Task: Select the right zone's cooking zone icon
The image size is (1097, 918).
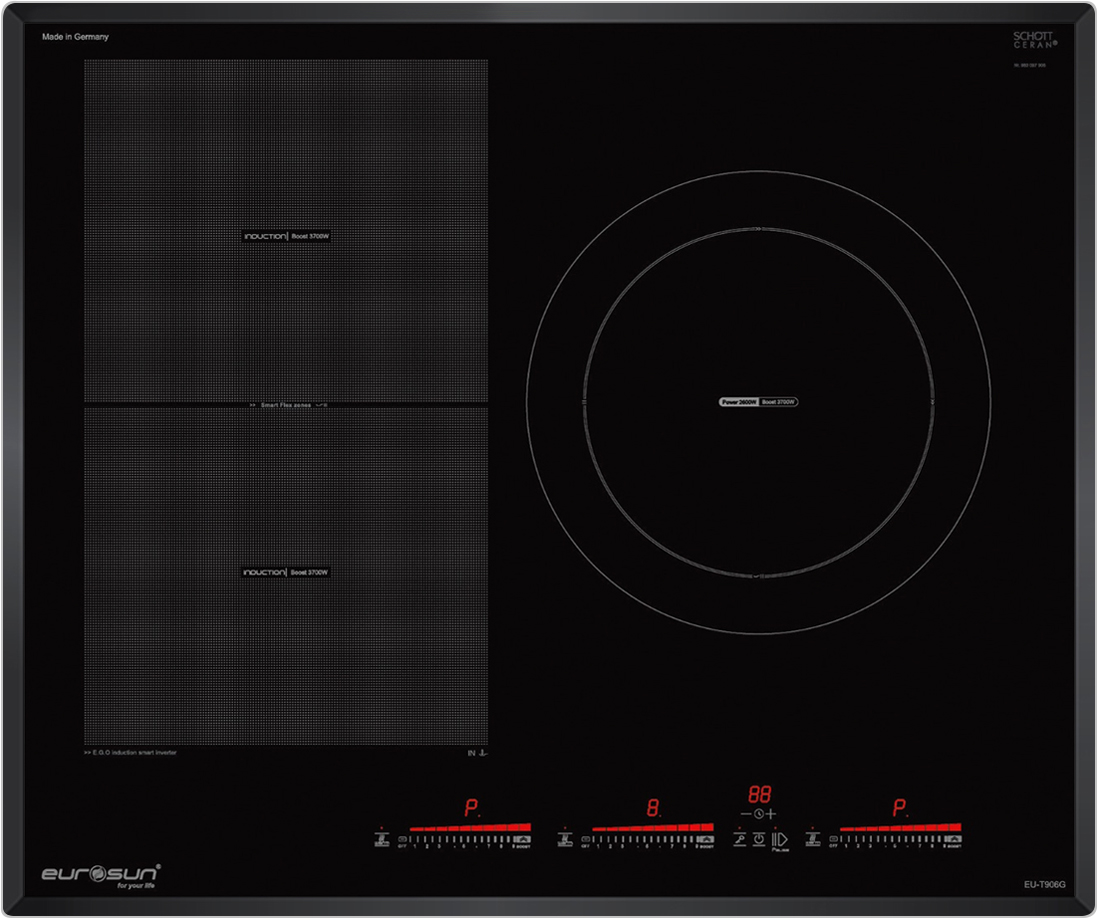Action: point(813,840)
